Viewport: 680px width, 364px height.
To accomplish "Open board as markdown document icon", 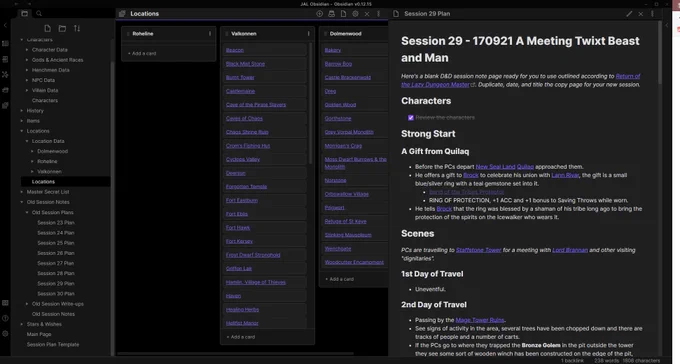I will [343, 14].
